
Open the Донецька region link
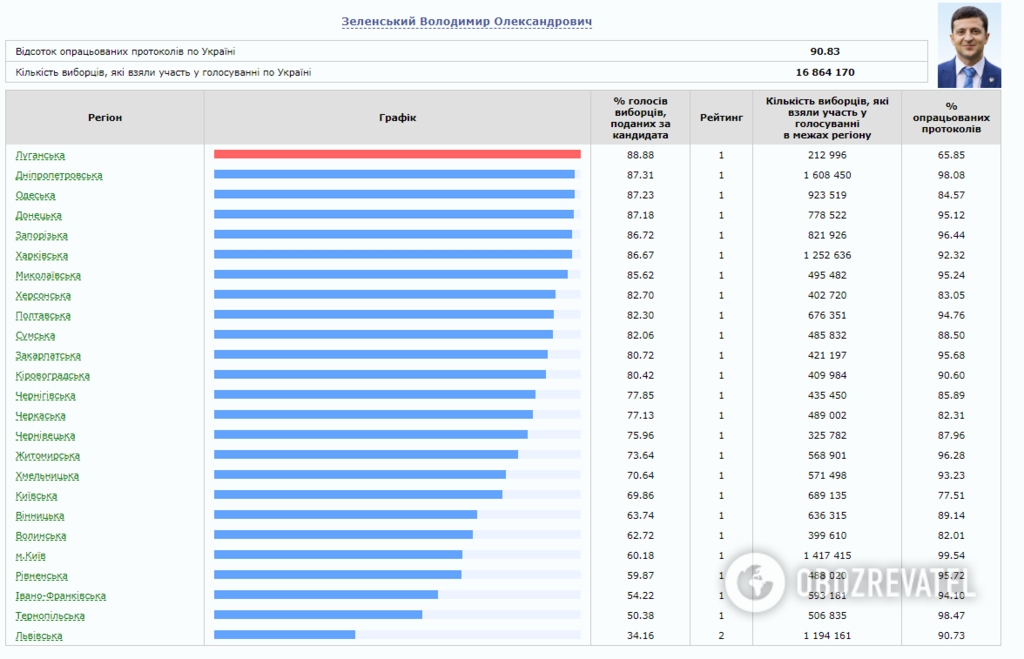click(39, 215)
